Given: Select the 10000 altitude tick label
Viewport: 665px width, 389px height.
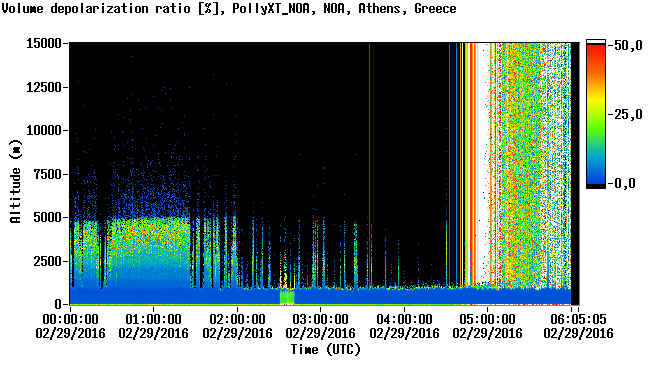Looking at the screenshot, I should pyautogui.click(x=44, y=130).
